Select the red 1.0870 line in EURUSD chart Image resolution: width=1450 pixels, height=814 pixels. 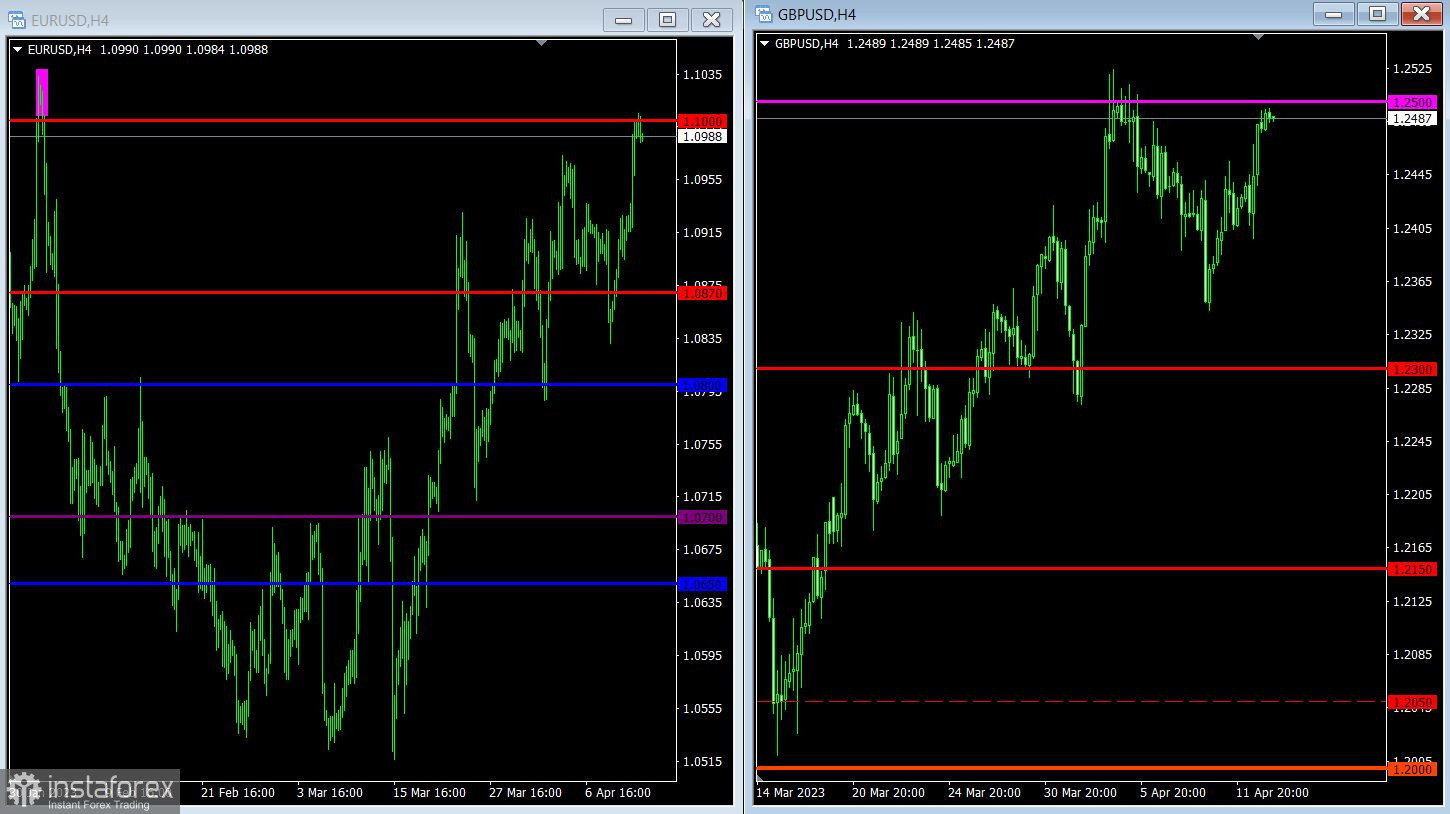click(342, 292)
